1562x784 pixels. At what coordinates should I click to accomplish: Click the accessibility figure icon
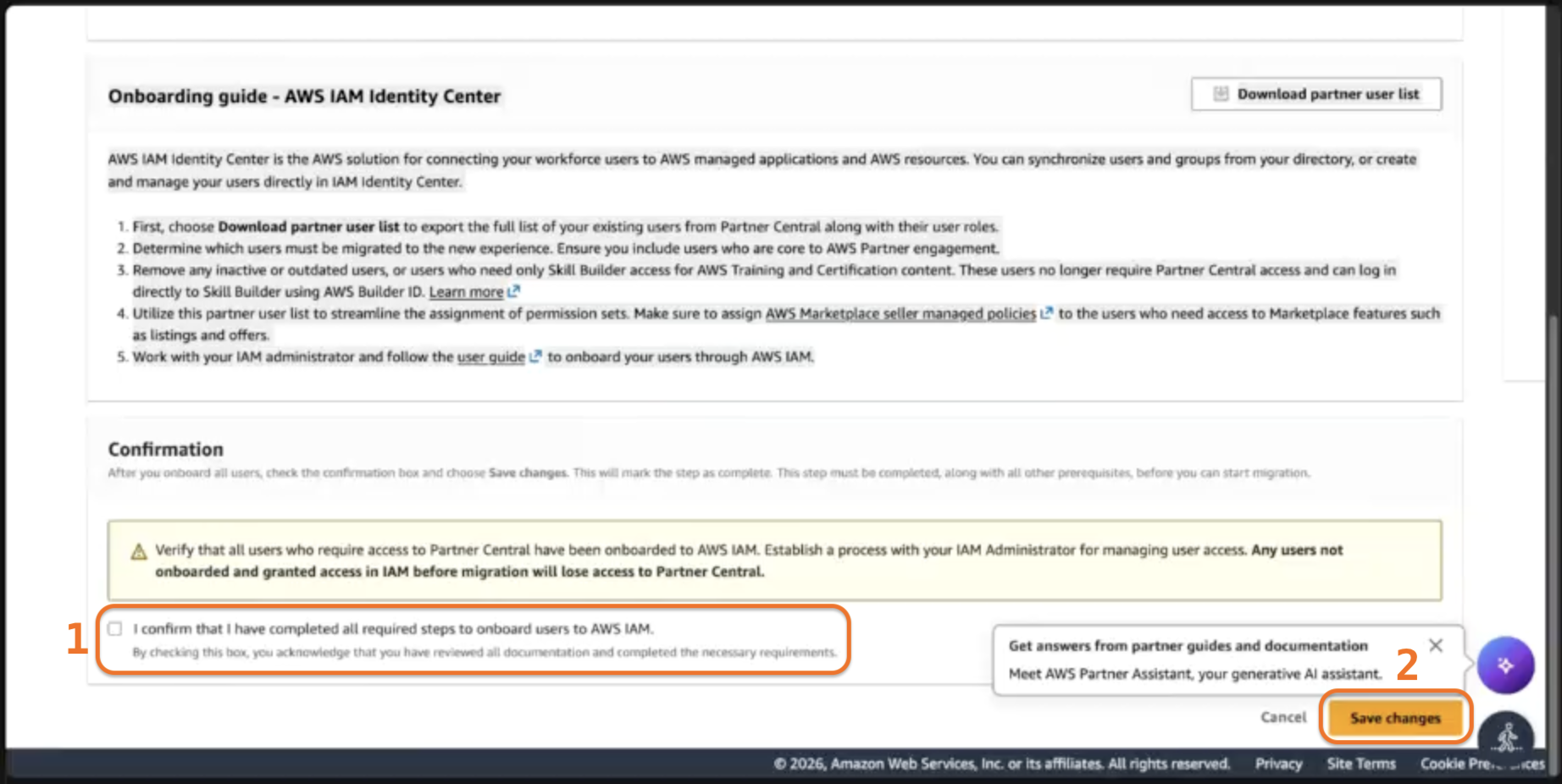(1507, 738)
